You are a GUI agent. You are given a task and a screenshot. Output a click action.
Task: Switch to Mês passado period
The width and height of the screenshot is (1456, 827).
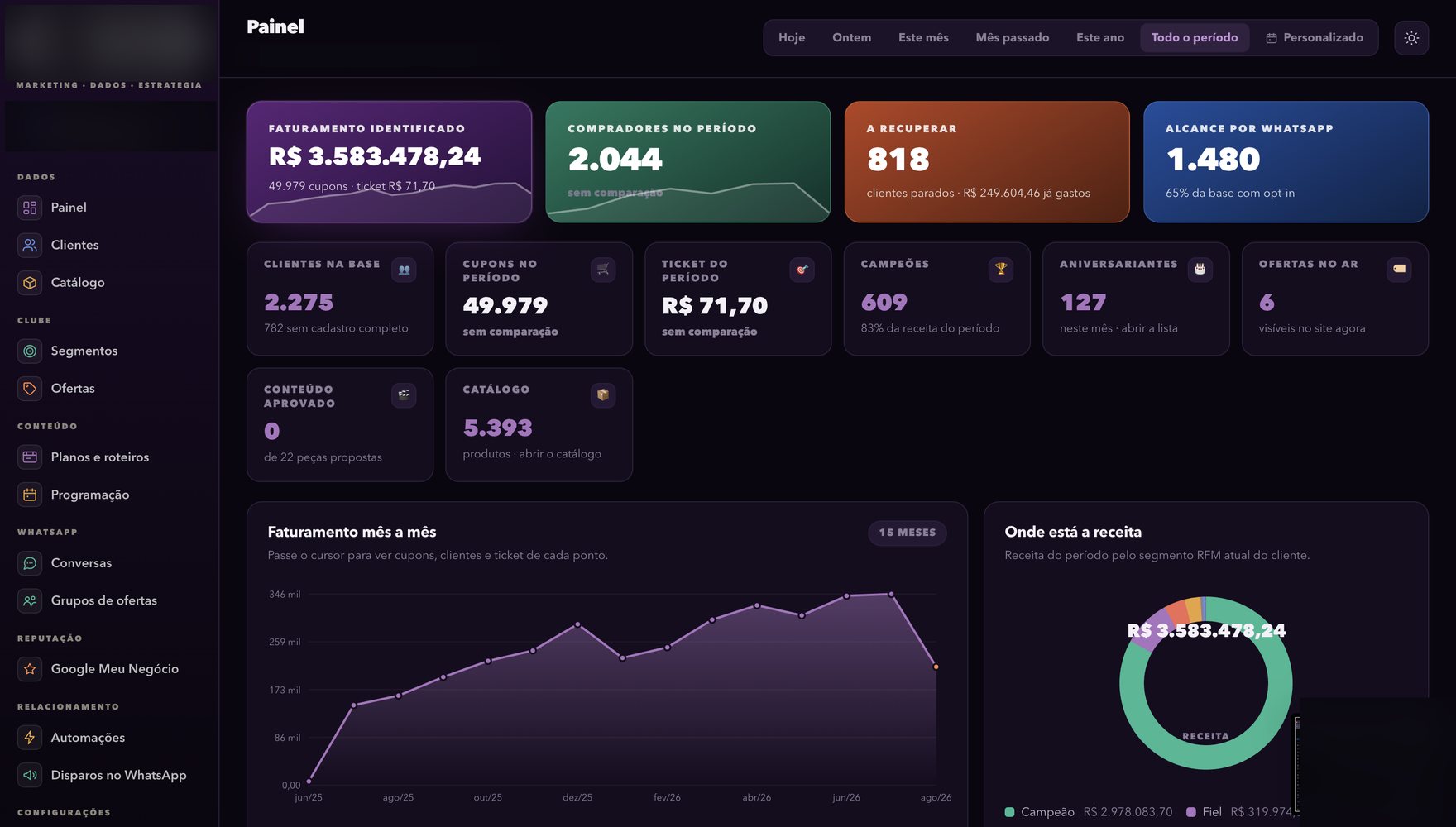(x=1012, y=38)
